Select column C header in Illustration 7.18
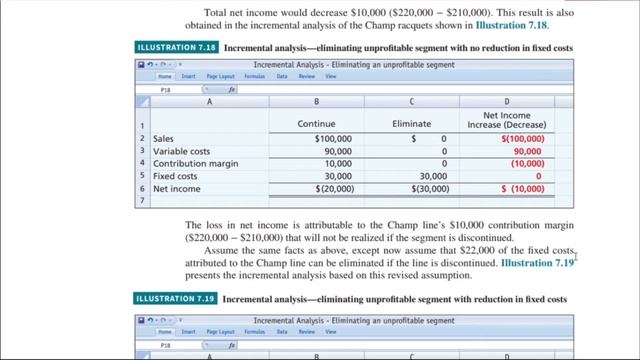 411,102
